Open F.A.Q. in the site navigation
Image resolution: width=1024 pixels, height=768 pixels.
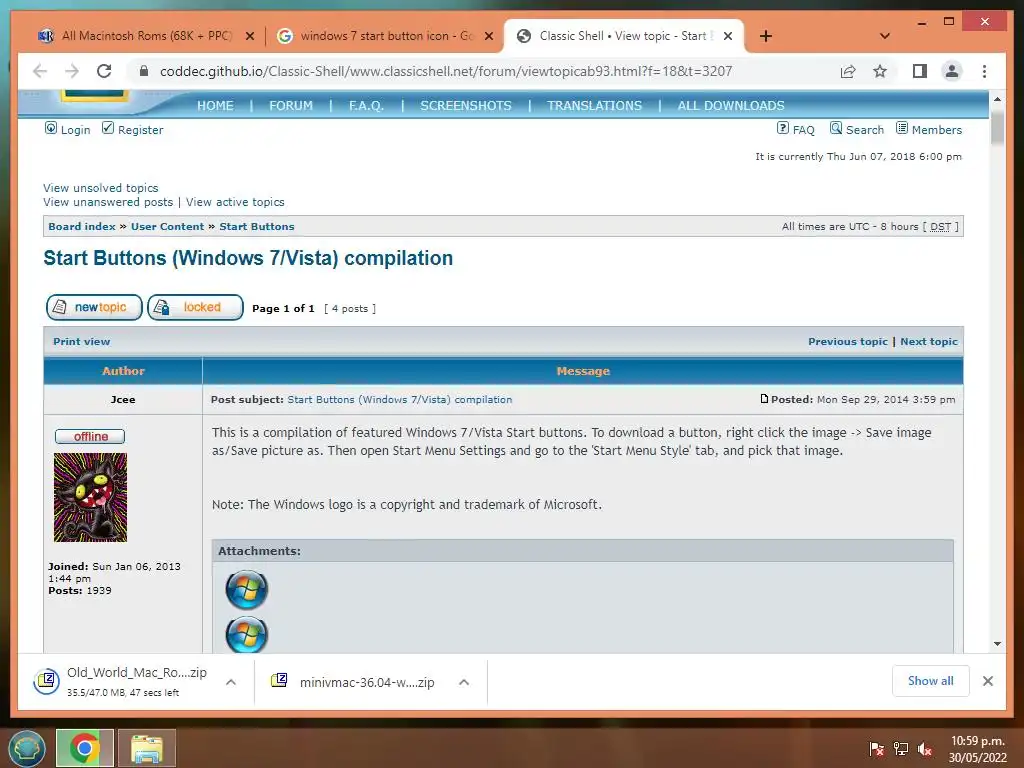(366, 106)
